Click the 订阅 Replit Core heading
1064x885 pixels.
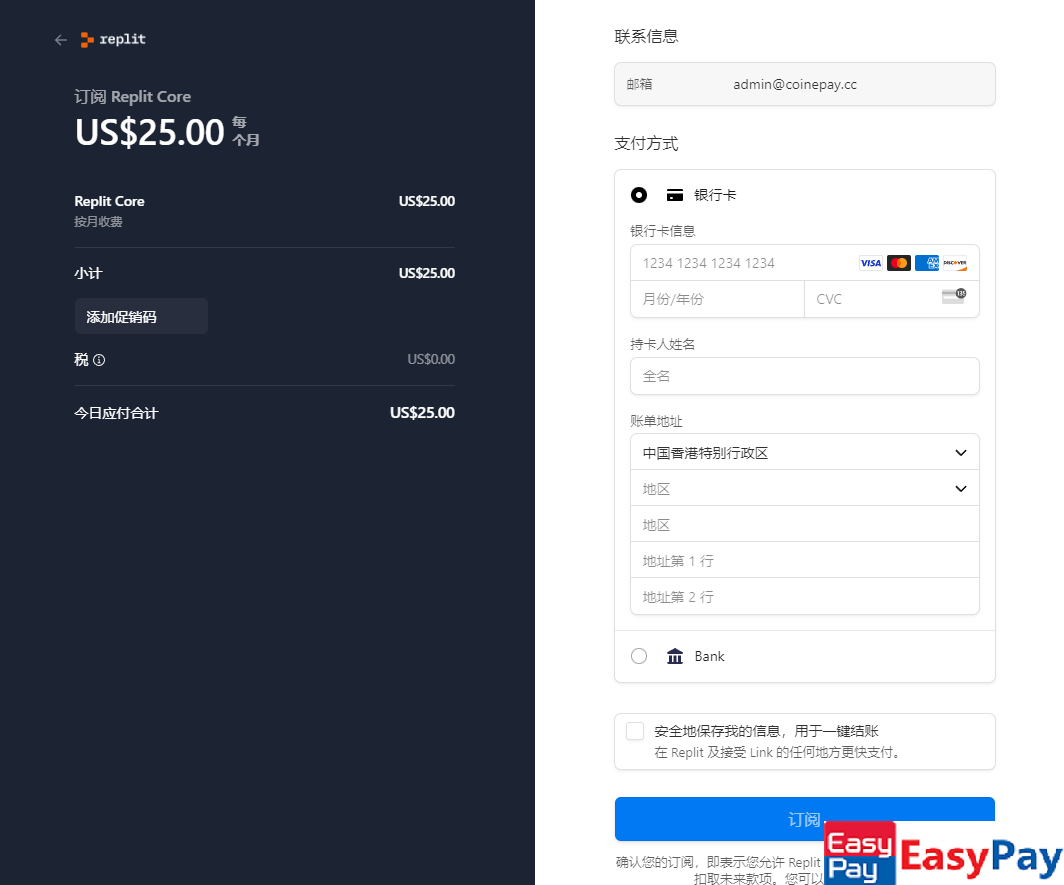[132, 97]
